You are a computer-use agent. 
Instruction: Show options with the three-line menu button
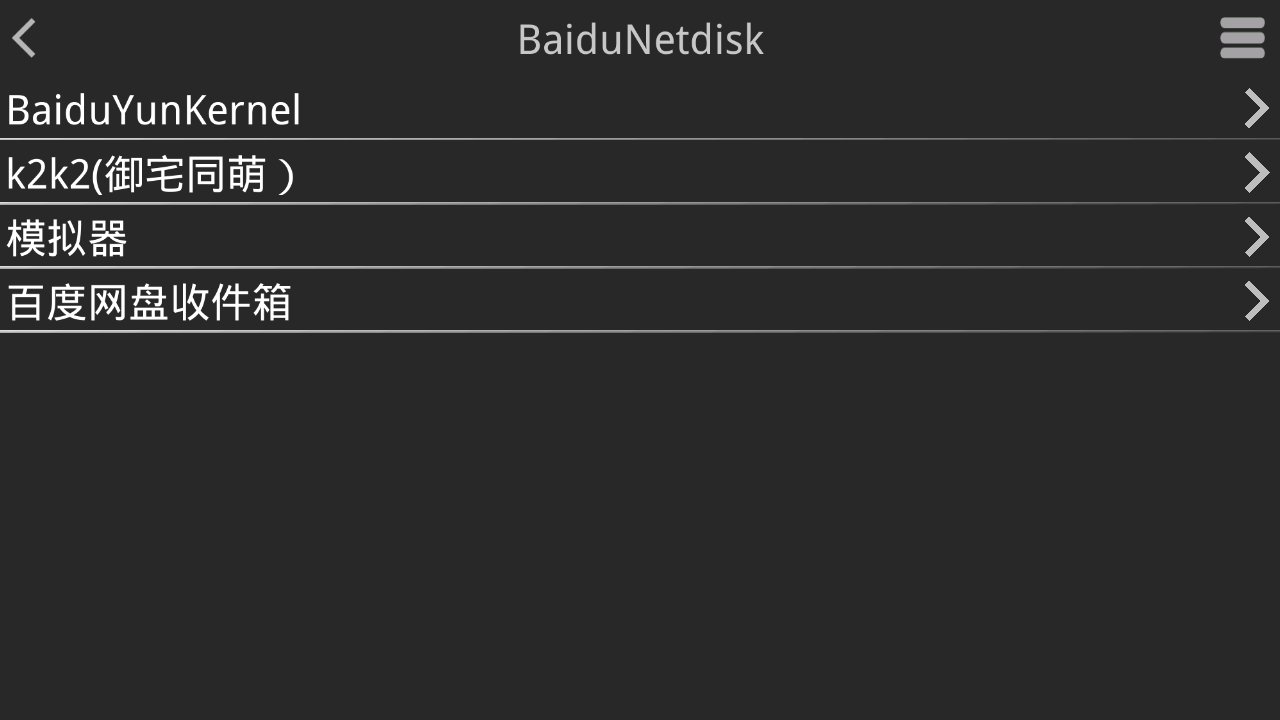[x=1242, y=39]
